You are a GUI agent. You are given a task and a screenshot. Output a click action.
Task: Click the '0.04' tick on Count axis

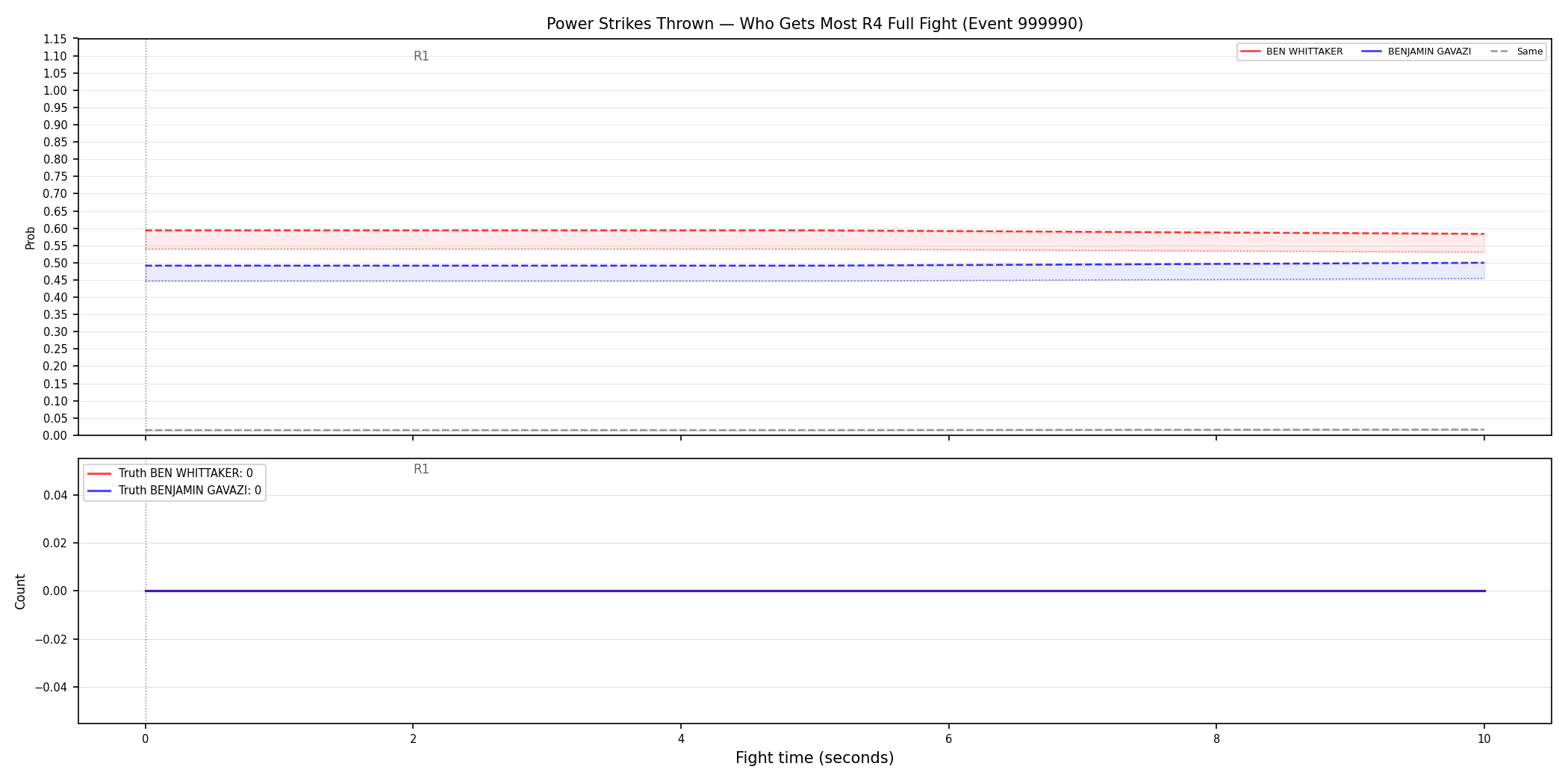pos(55,496)
